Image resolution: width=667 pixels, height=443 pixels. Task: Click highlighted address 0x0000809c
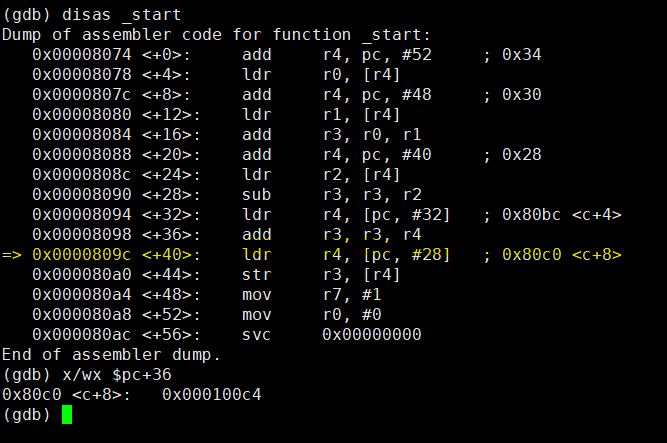(x=82, y=255)
